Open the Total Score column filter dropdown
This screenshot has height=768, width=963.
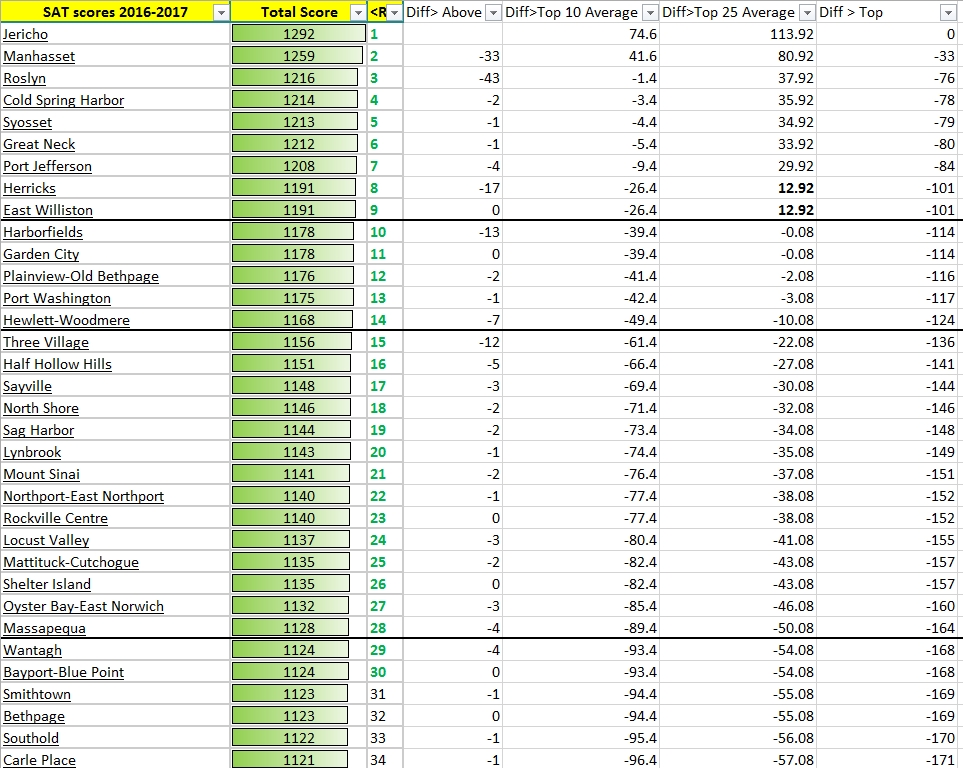click(x=358, y=12)
